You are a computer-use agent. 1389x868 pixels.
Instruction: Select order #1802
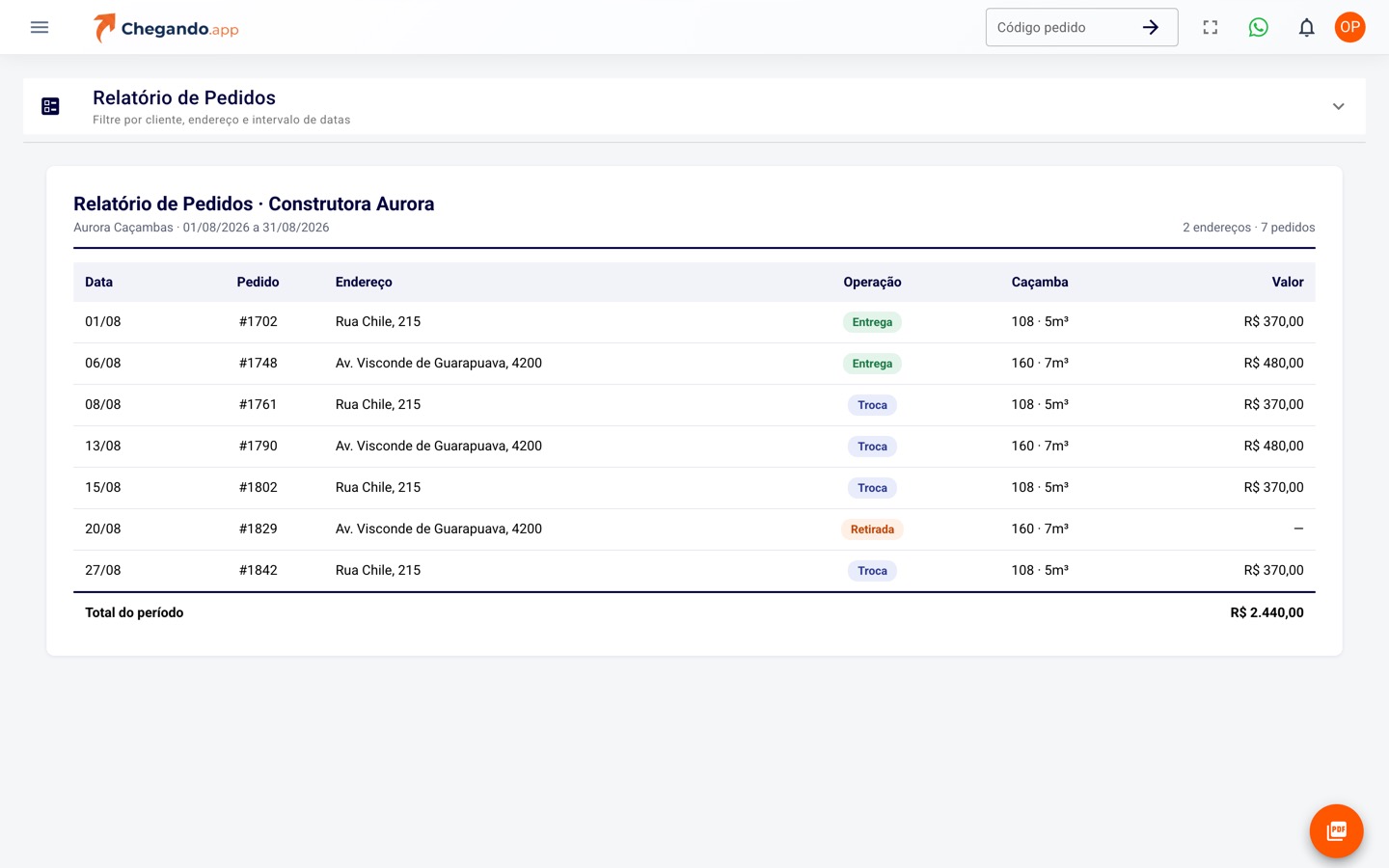pos(258,487)
